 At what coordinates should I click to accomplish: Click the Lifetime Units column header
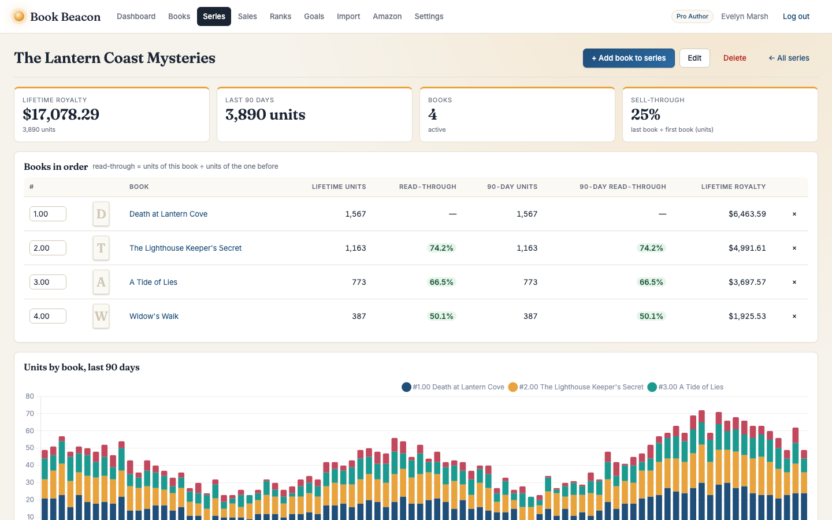pyautogui.click(x=339, y=187)
